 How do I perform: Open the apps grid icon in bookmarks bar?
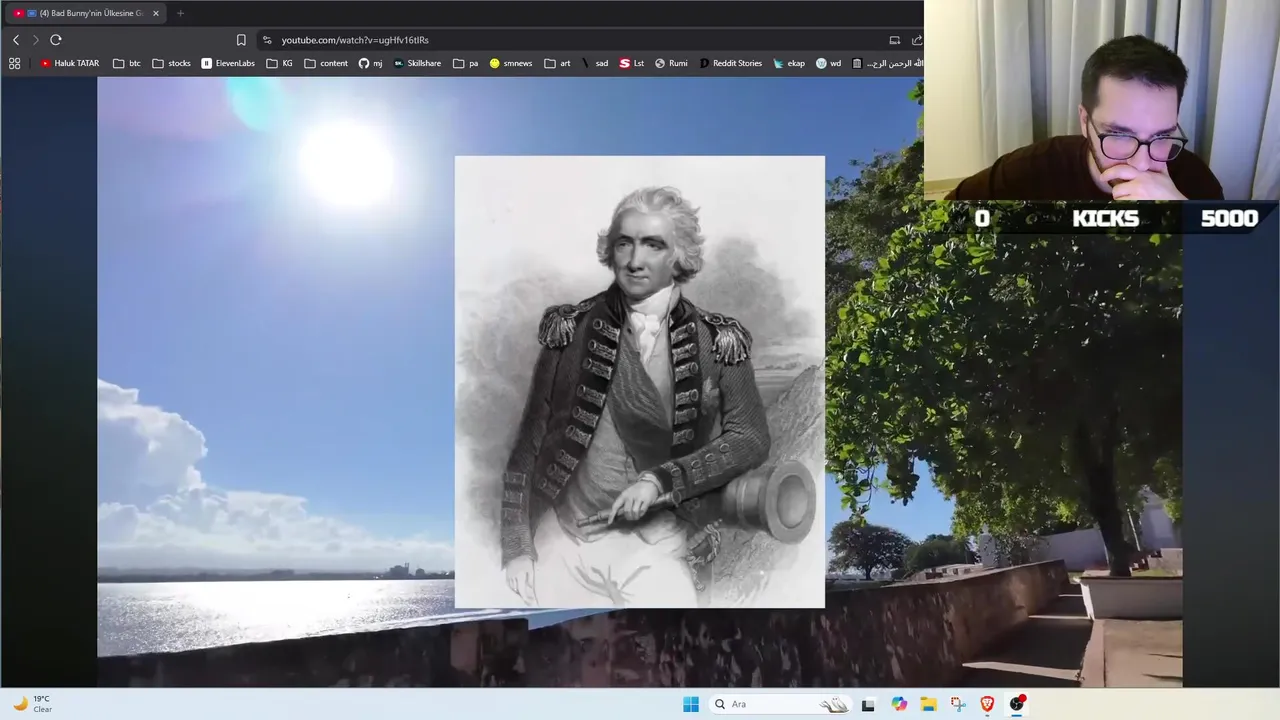[14, 63]
